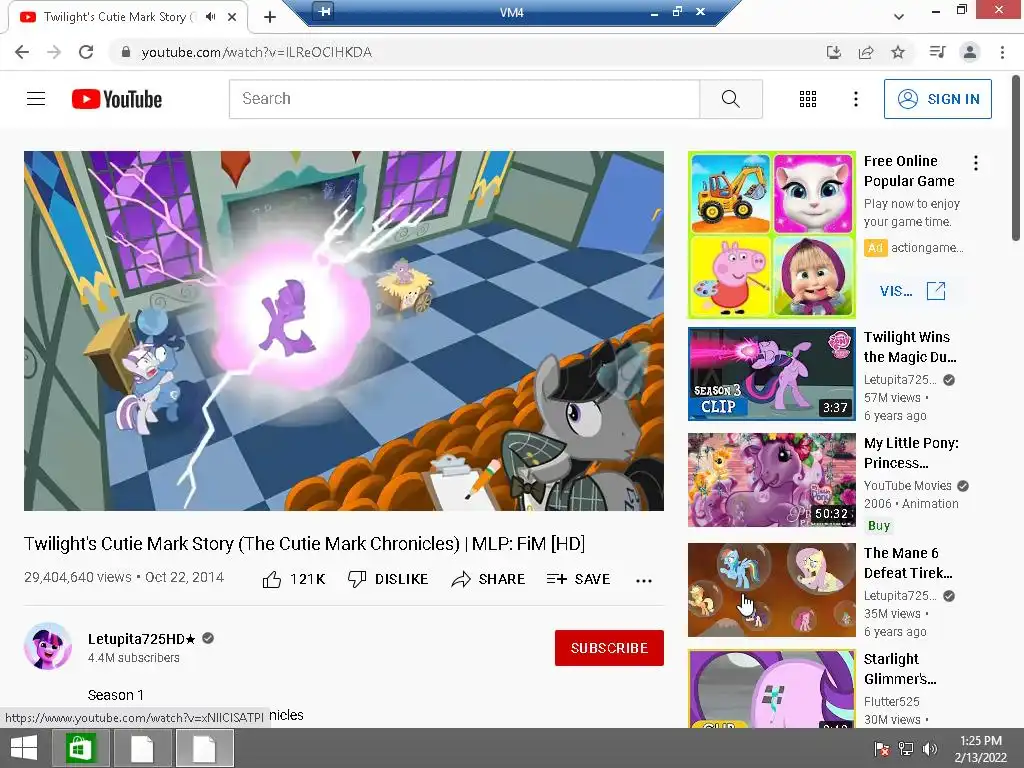Open Letupita725HD channel name link
Viewport: 1024px width, 768px height.
pyautogui.click(x=142, y=639)
